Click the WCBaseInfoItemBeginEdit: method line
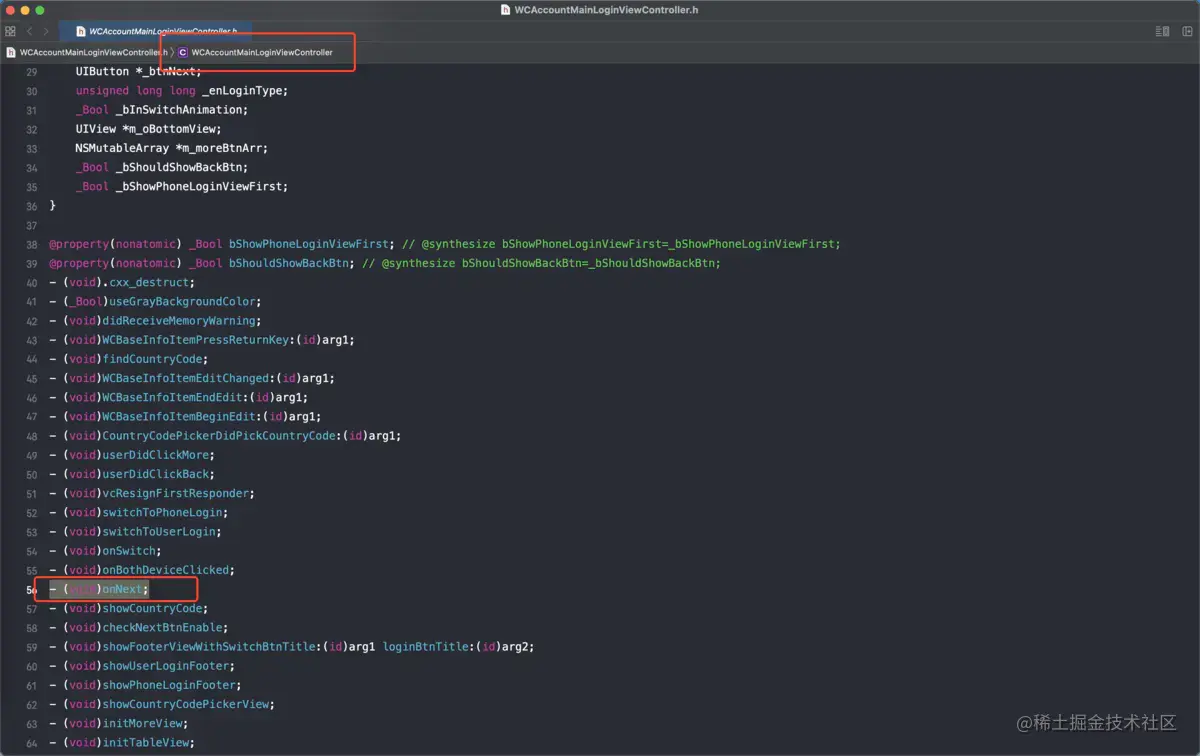 (185, 416)
